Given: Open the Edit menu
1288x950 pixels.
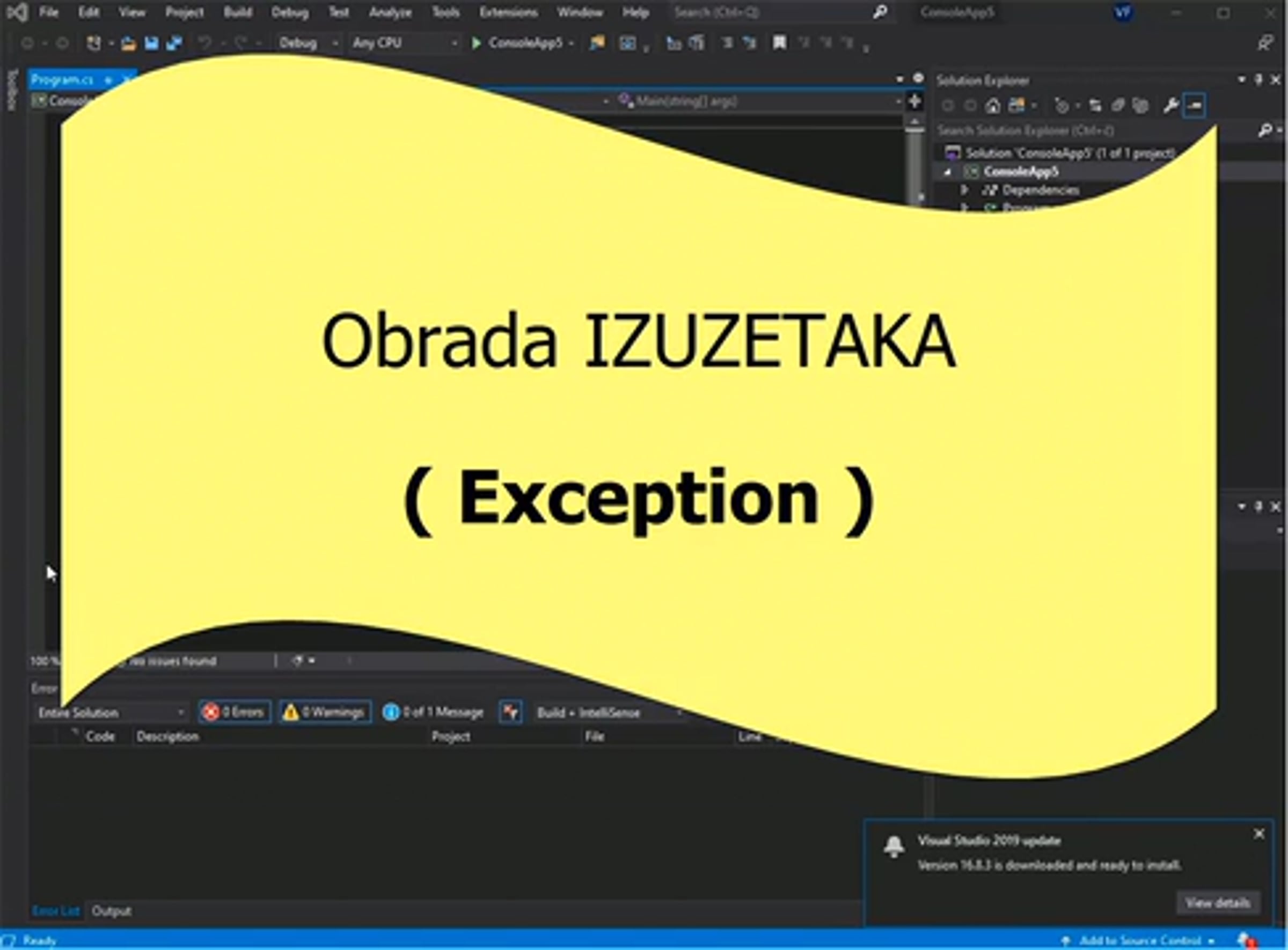Looking at the screenshot, I should click(x=89, y=12).
